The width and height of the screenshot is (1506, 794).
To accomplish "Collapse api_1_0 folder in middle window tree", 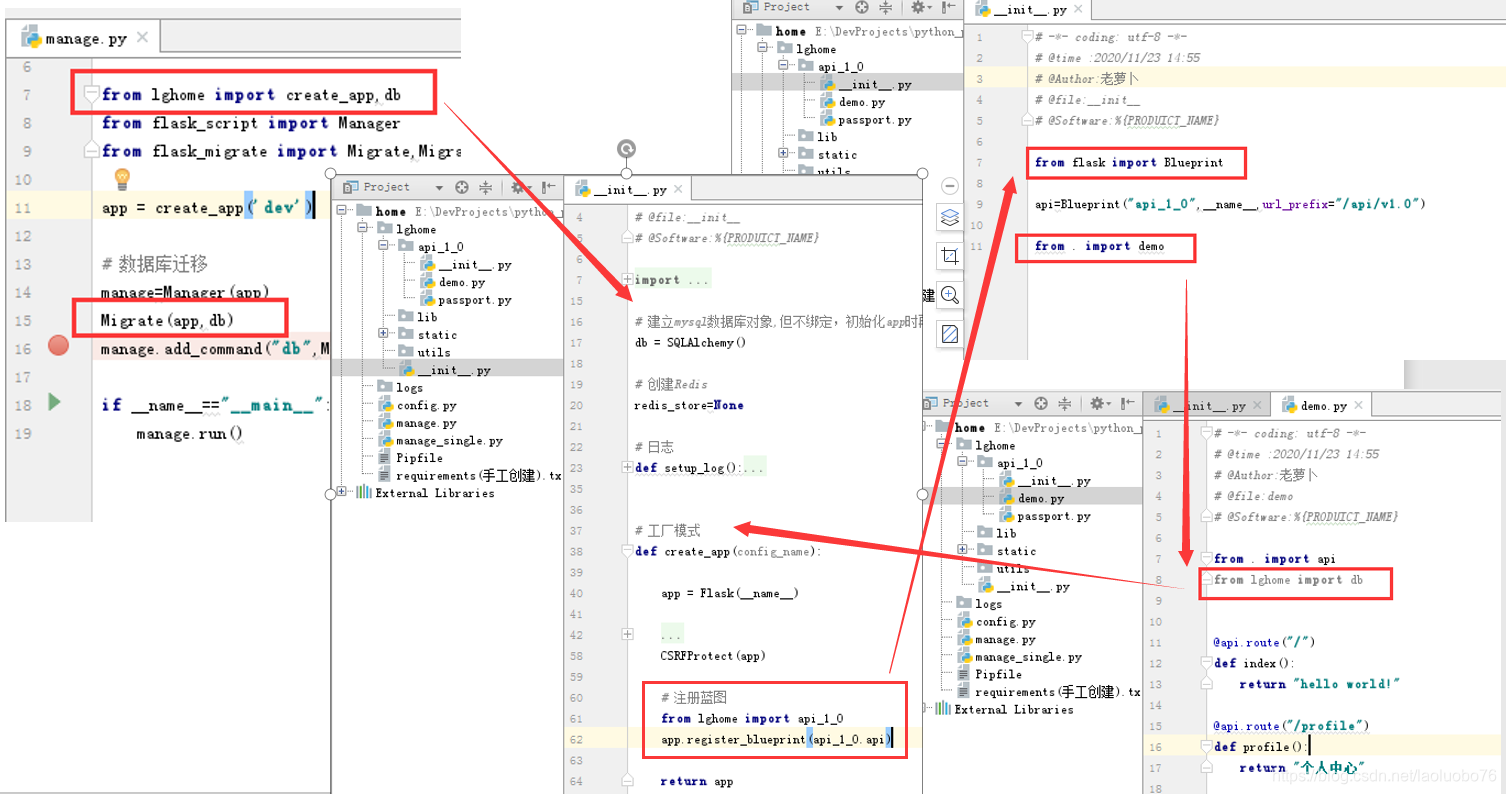I will coord(384,246).
